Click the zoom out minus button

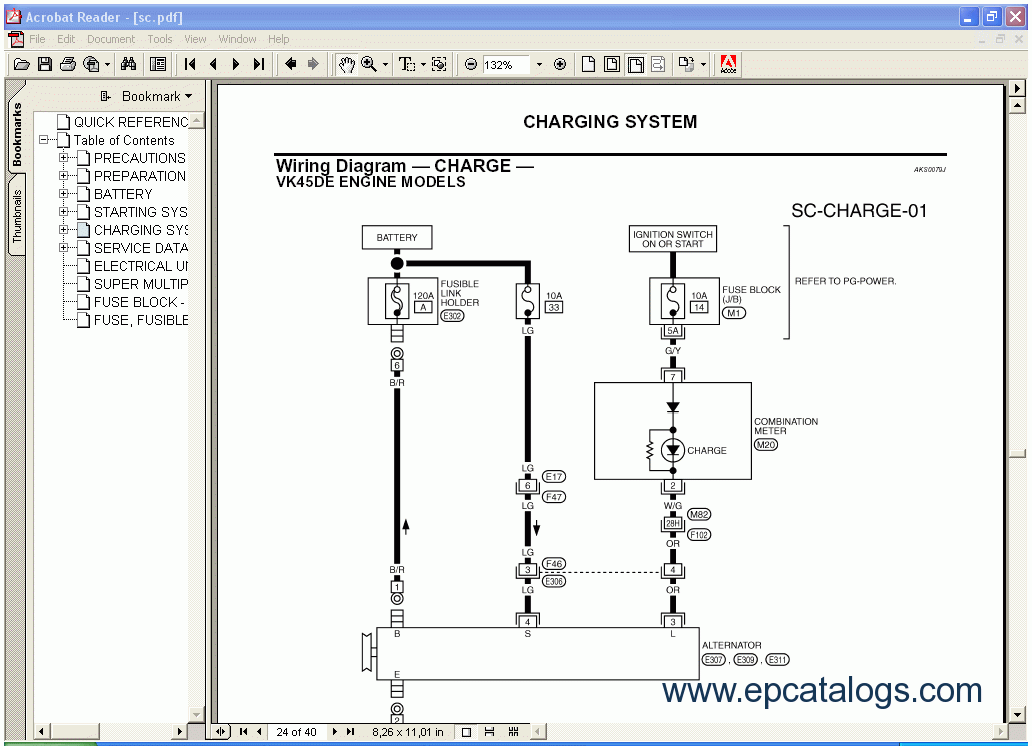pos(471,64)
